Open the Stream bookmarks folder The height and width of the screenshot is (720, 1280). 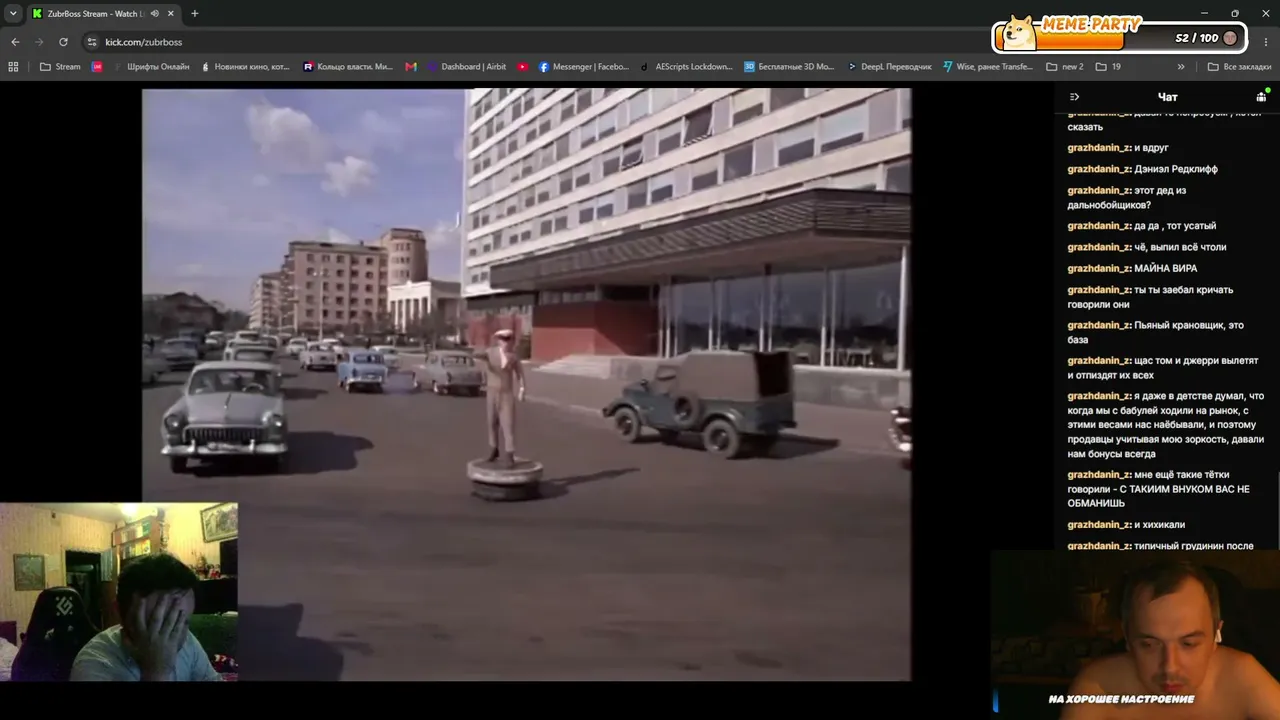60,67
